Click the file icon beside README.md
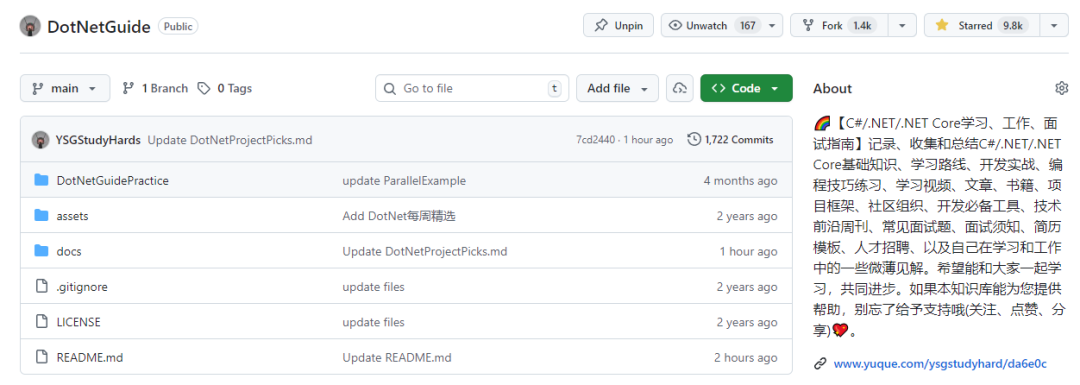This screenshot has height=385, width=1080. point(41,357)
